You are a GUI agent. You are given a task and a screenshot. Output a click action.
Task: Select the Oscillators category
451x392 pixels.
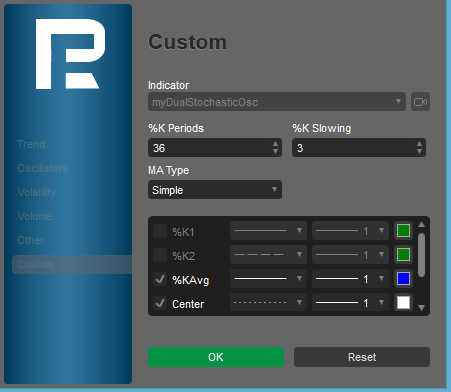click(43, 168)
